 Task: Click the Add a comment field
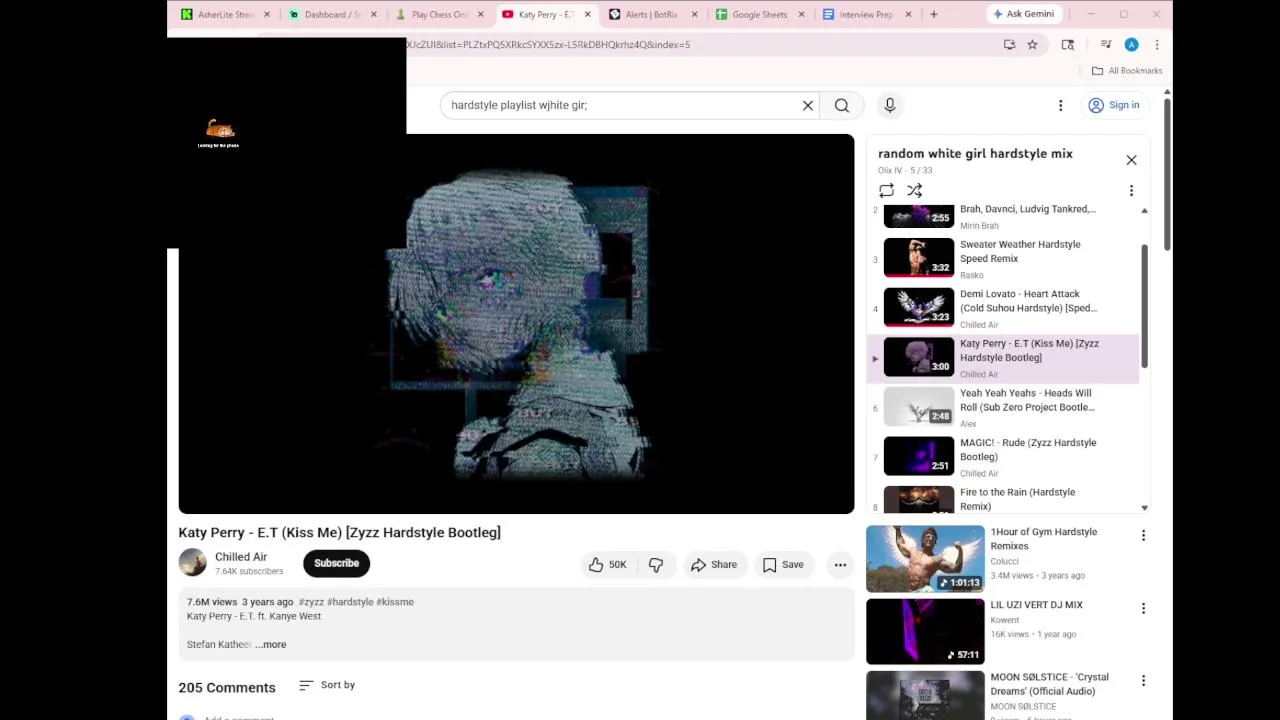[x=240, y=718]
